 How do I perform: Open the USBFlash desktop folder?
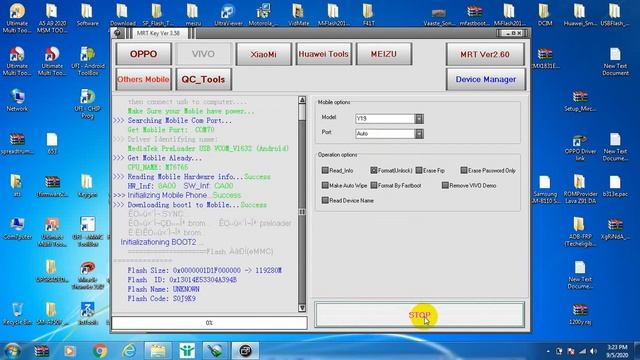pos(614,16)
